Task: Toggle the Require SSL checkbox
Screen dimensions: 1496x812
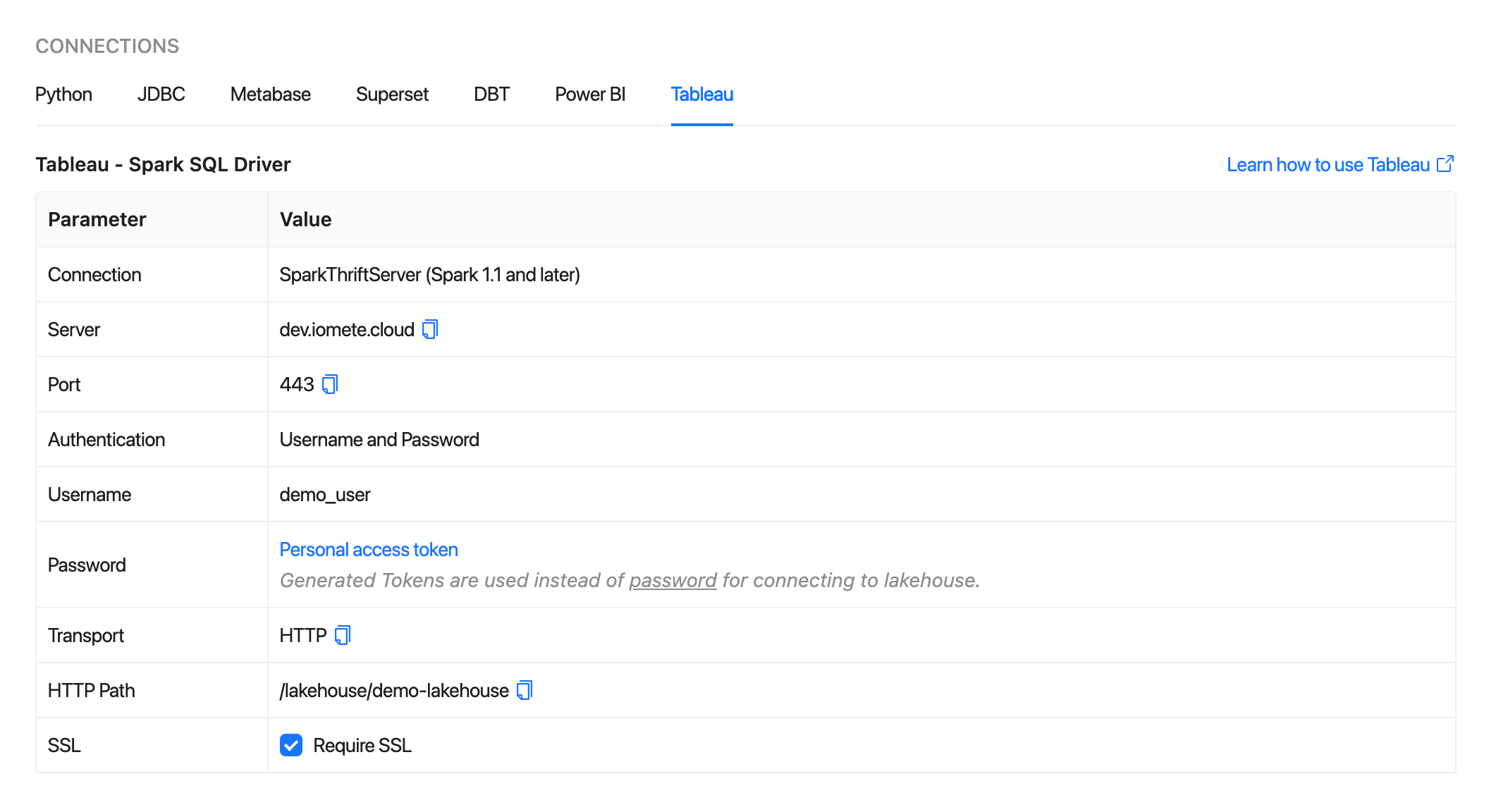Action: [x=291, y=745]
